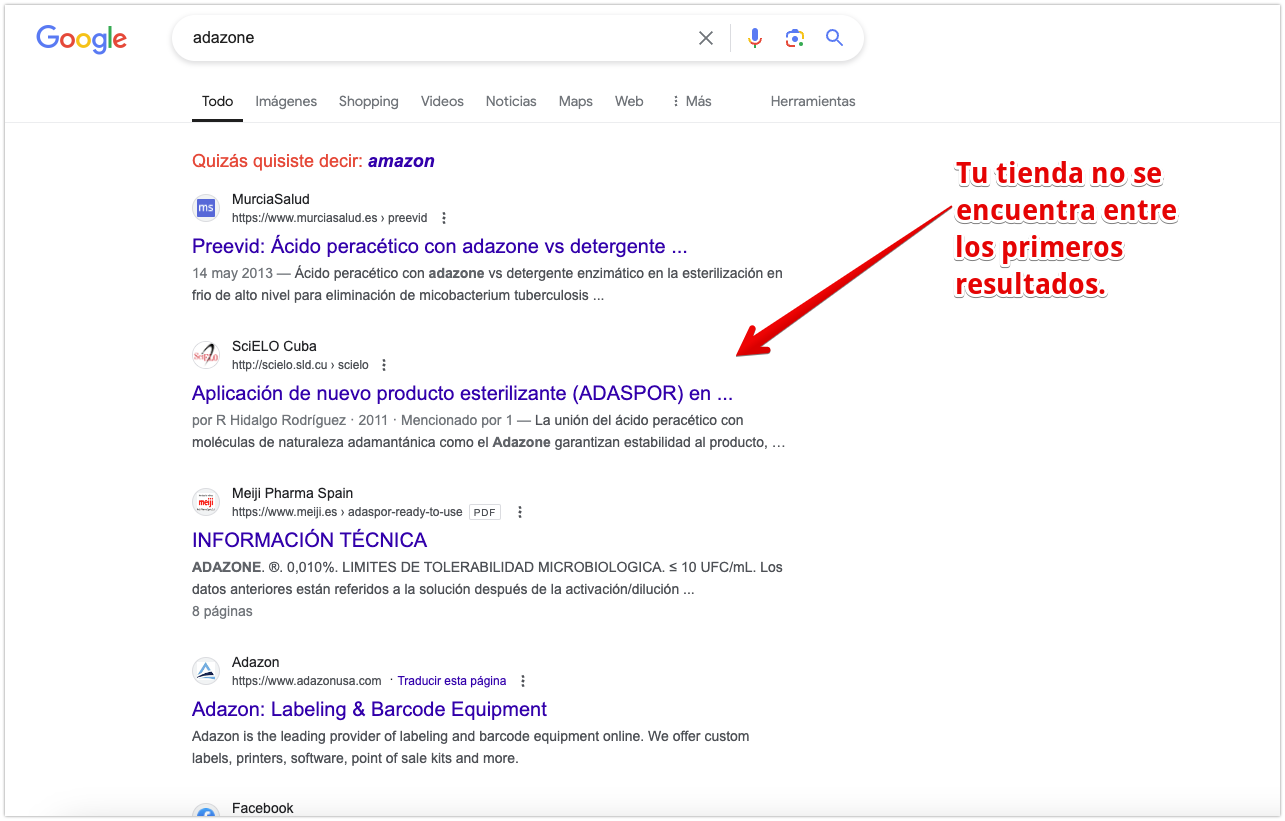This screenshot has width=1285, height=821.
Task: Select the Todo tab
Action: [x=217, y=101]
